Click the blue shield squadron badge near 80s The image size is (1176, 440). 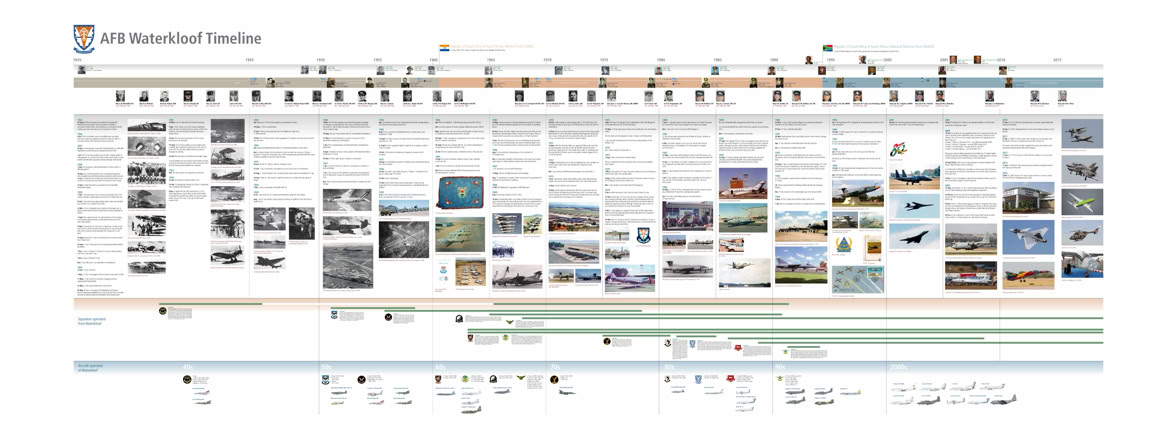[x=691, y=344]
